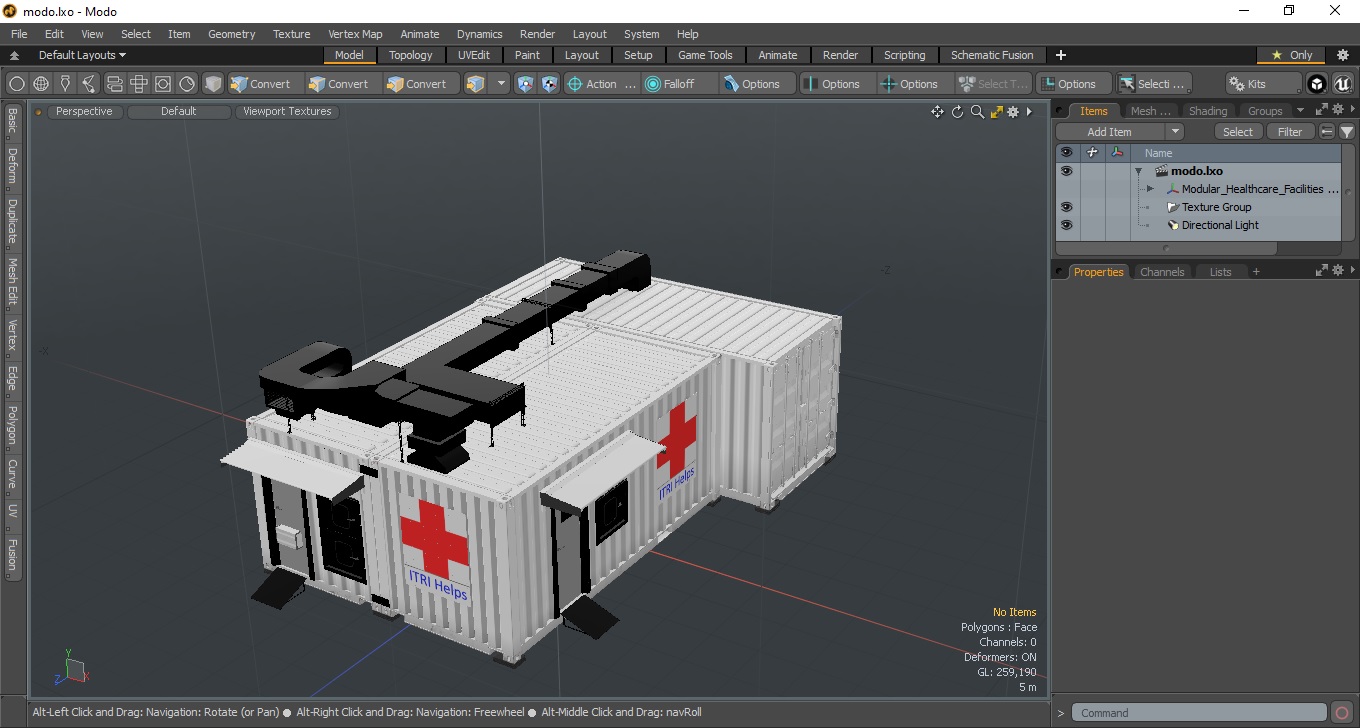Click the blue cube icon before dropdown arrow
Image resolution: width=1360 pixels, height=728 pixels.
pyautogui.click(x=476, y=84)
